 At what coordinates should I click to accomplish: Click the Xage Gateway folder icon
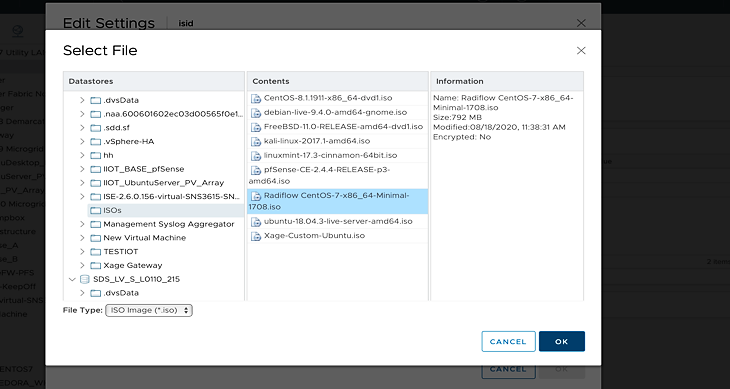pos(95,266)
